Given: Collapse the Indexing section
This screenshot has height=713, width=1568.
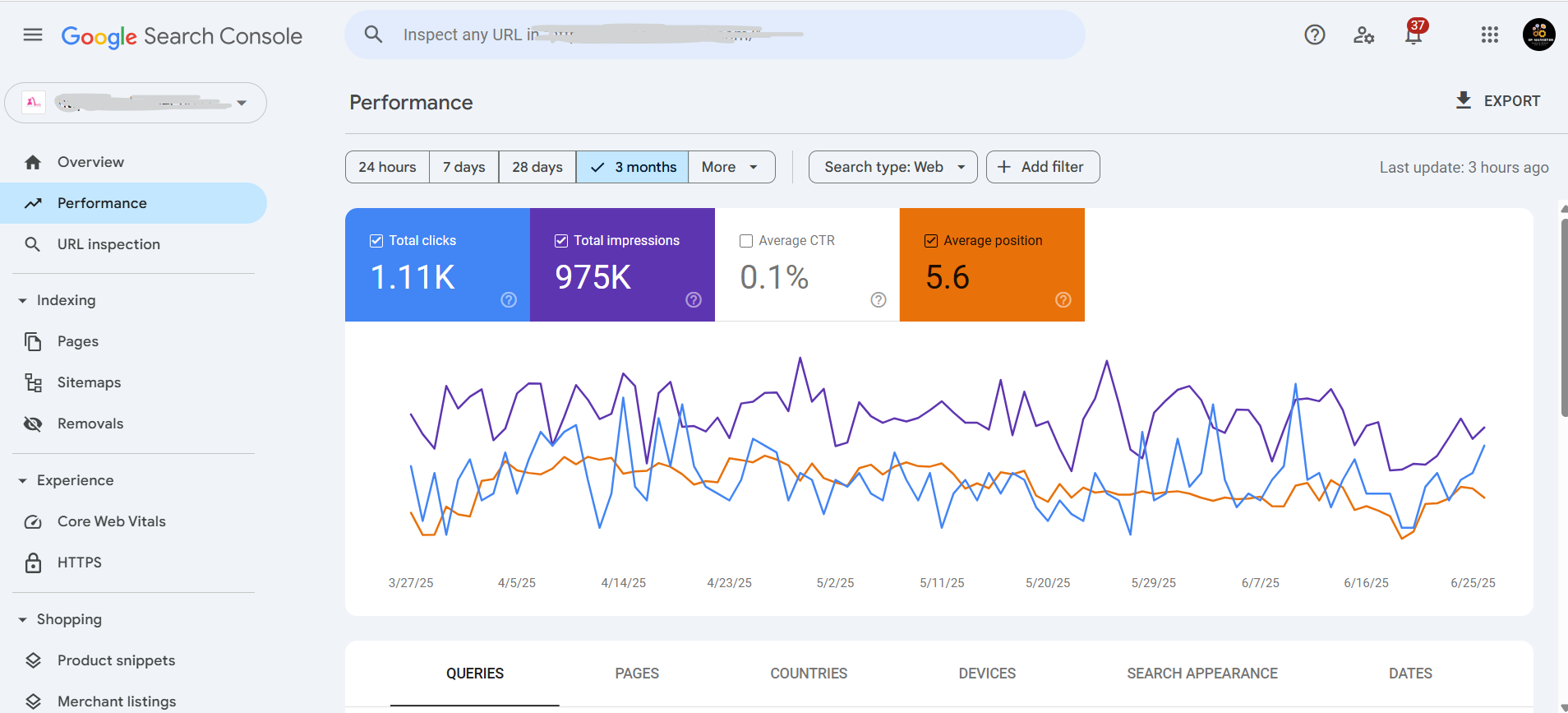Looking at the screenshot, I should (x=23, y=301).
